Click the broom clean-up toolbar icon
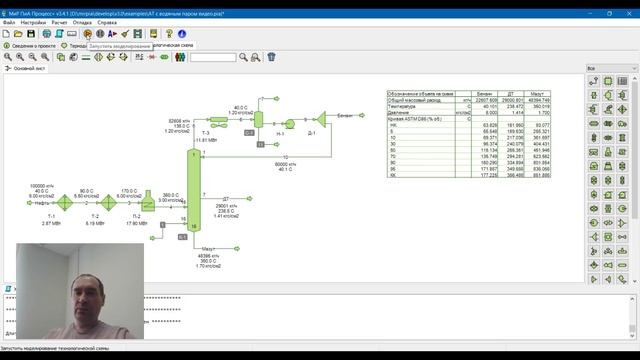This screenshot has height=360, width=640. click(x=125, y=34)
